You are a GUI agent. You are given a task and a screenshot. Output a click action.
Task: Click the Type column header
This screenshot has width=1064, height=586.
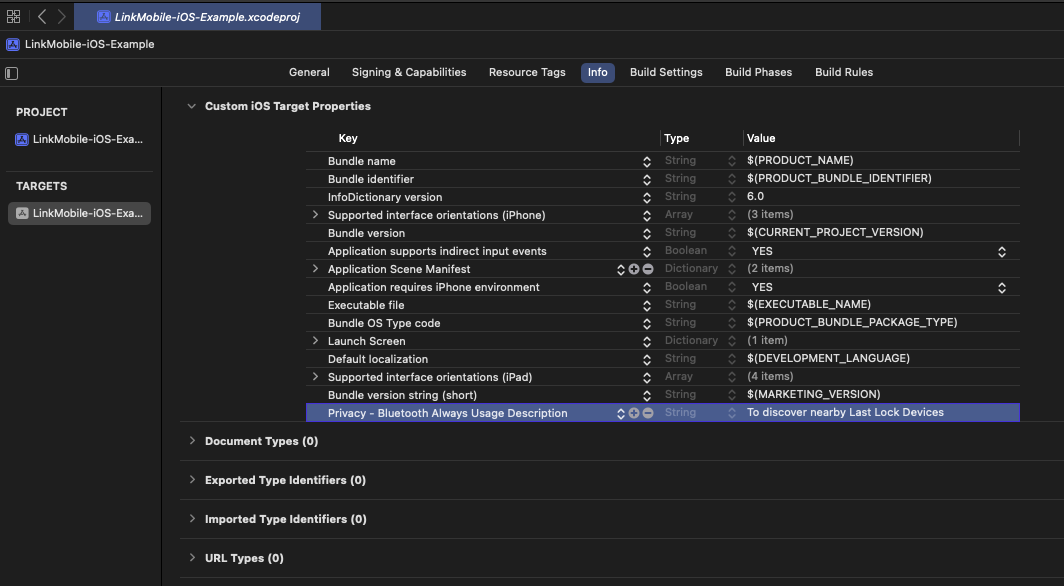(677, 138)
